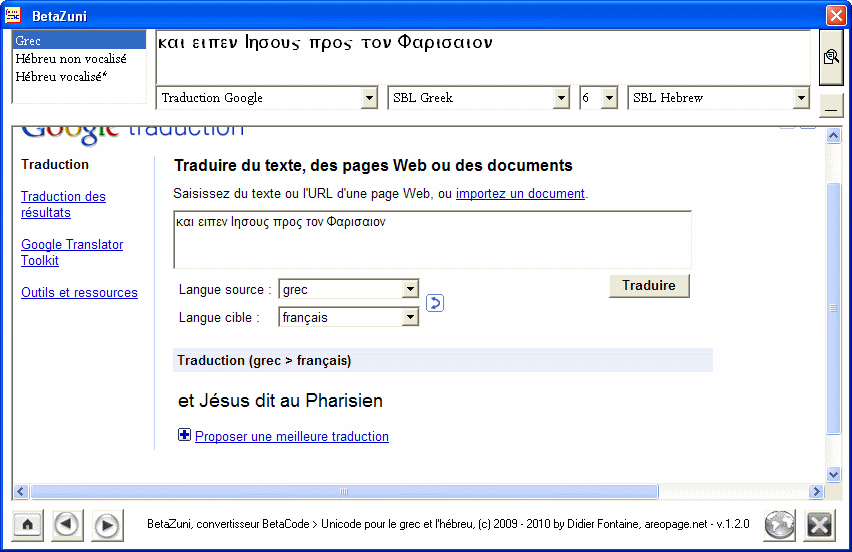852x552 pixels.
Task: Click the BetaZuni app icon in title bar
Action: 12,15
